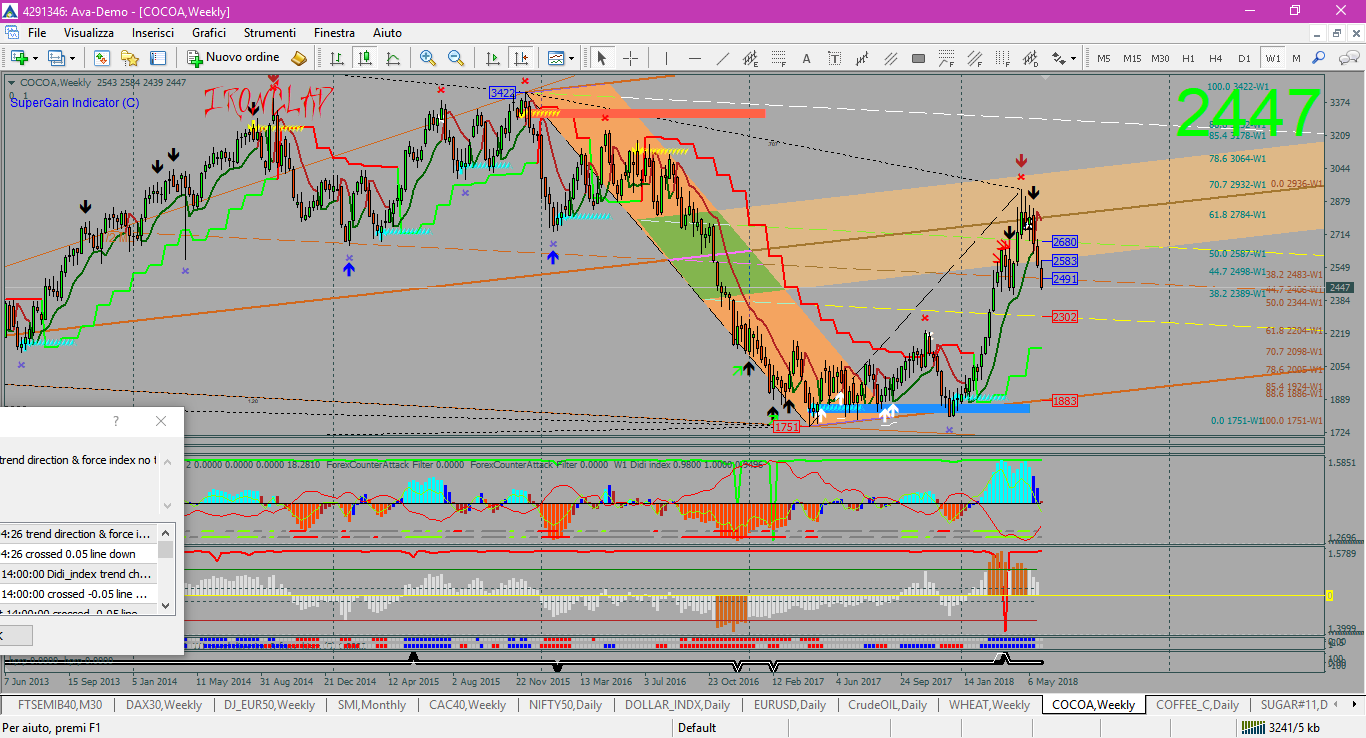
Task: Open the Visualizza menu
Action: pyautogui.click(x=89, y=33)
